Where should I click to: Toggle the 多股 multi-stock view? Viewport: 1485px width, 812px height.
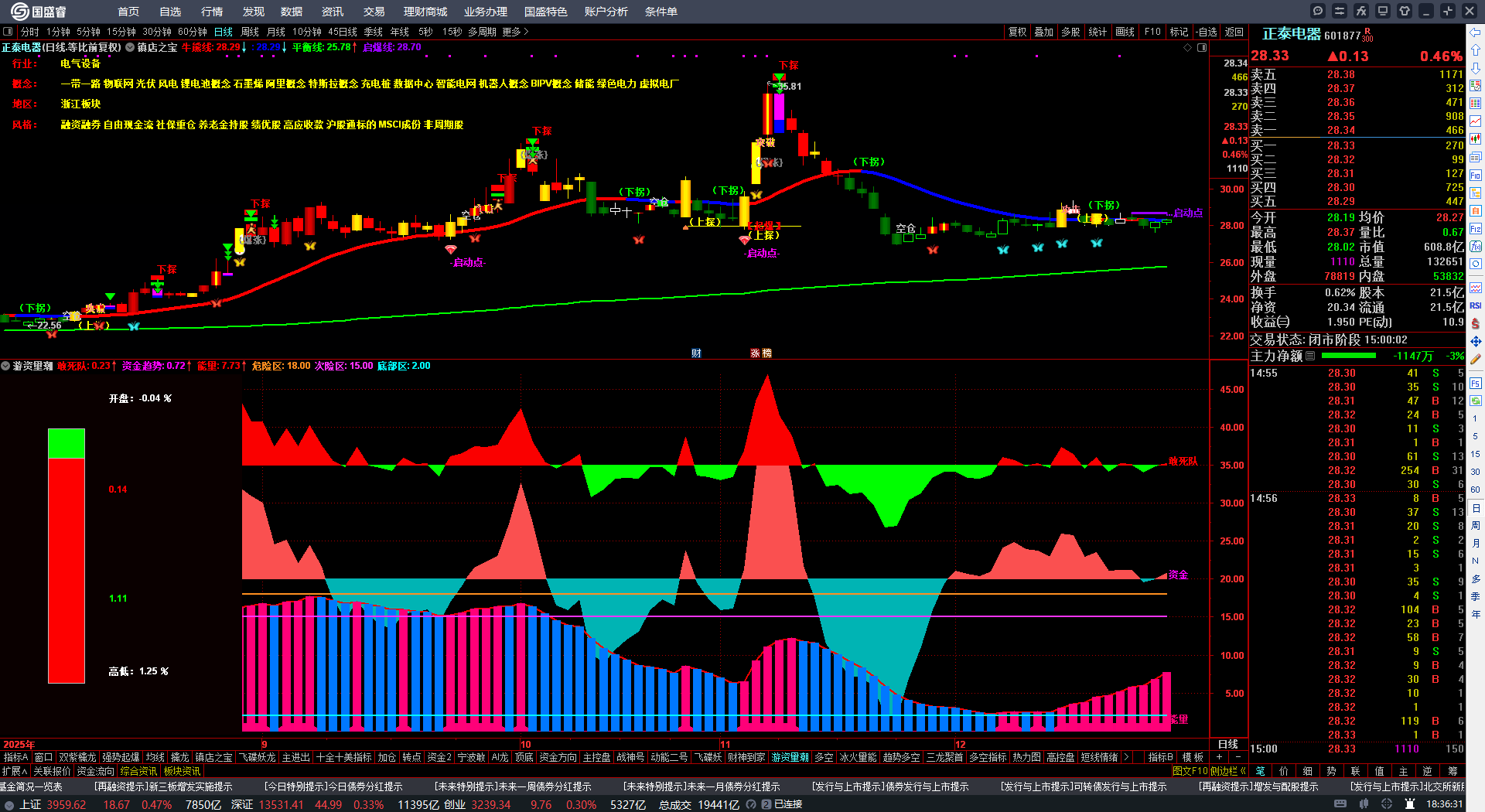click(x=1070, y=32)
